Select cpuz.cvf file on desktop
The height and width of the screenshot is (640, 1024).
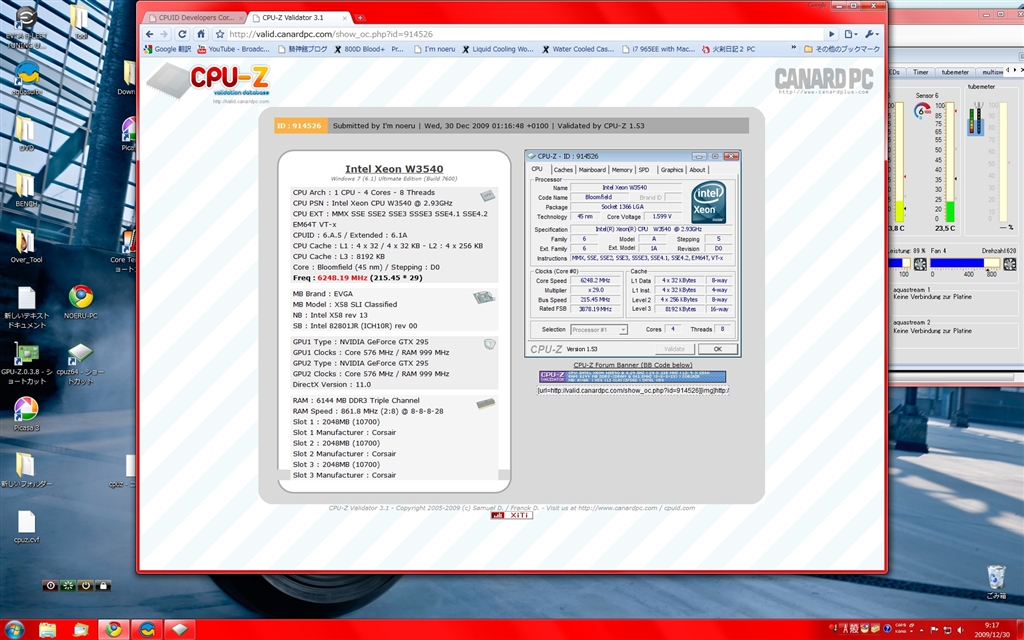pos(26,526)
